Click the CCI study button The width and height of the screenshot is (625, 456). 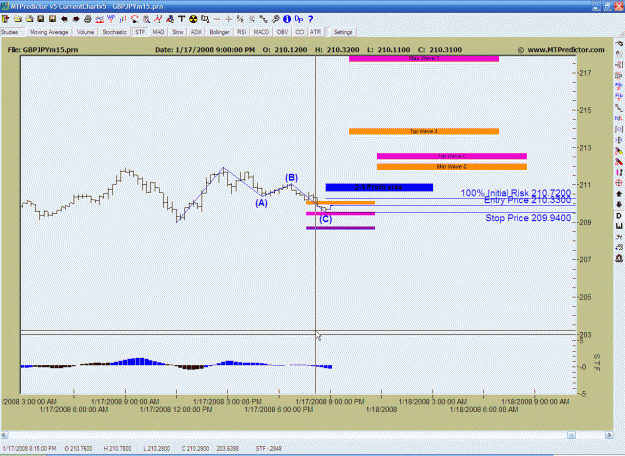click(x=300, y=32)
